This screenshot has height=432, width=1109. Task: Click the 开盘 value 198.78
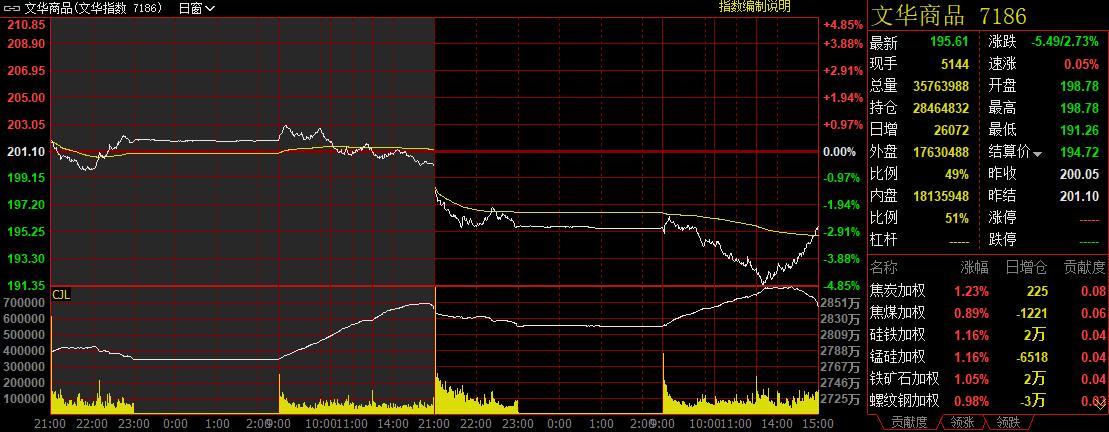click(x=1079, y=86)
